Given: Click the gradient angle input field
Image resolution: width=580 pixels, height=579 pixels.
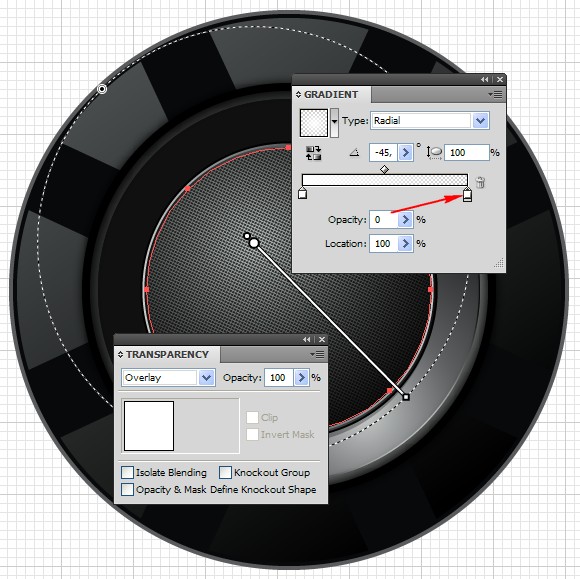Looking at the screenshot, I should point(383,153).
